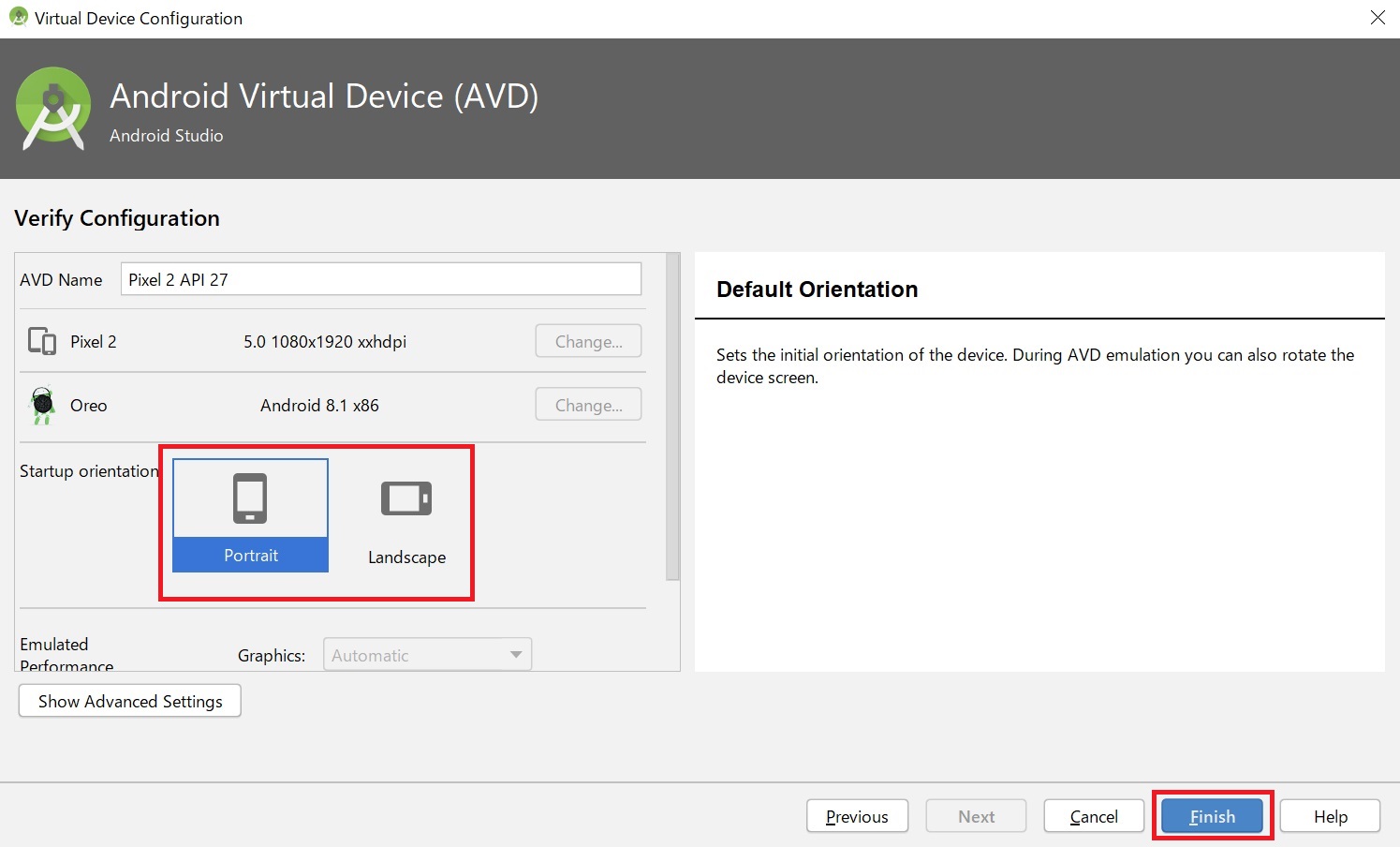Screen dimensions: 1400x847
Task: Click the 'Startup orientation' label
Action: [89, 471]
